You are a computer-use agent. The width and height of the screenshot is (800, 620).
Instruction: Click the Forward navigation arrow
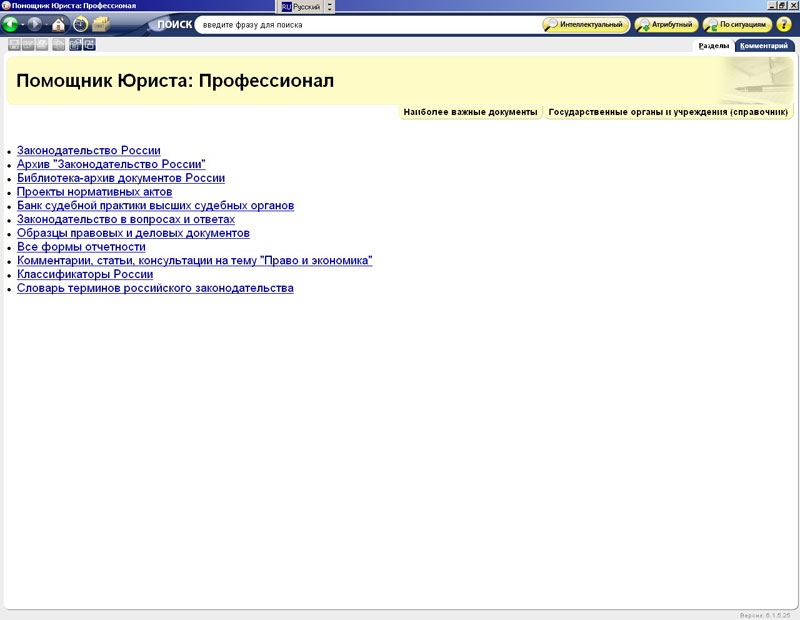(34, 24)
